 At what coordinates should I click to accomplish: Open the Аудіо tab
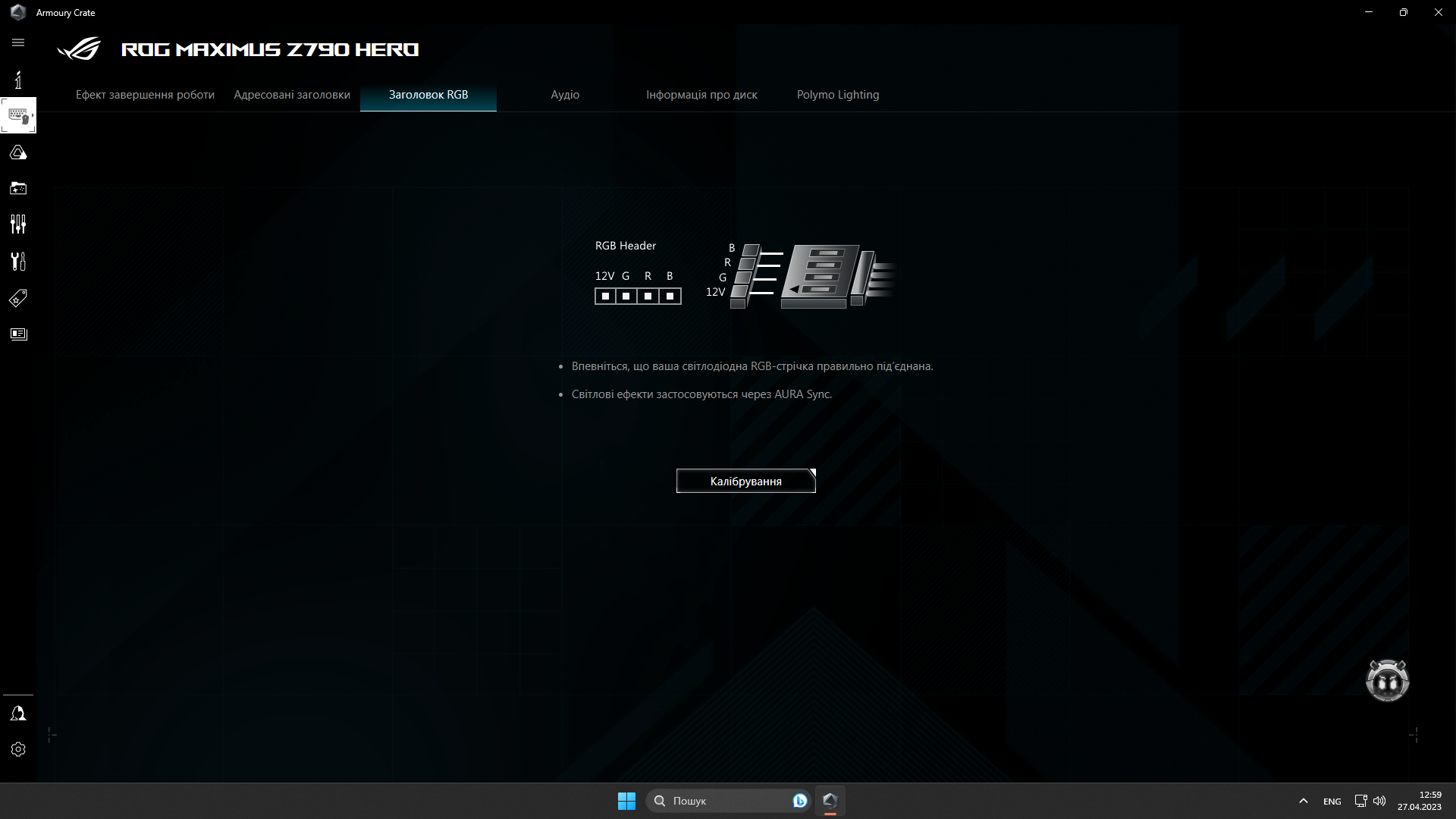pos(565,95)
